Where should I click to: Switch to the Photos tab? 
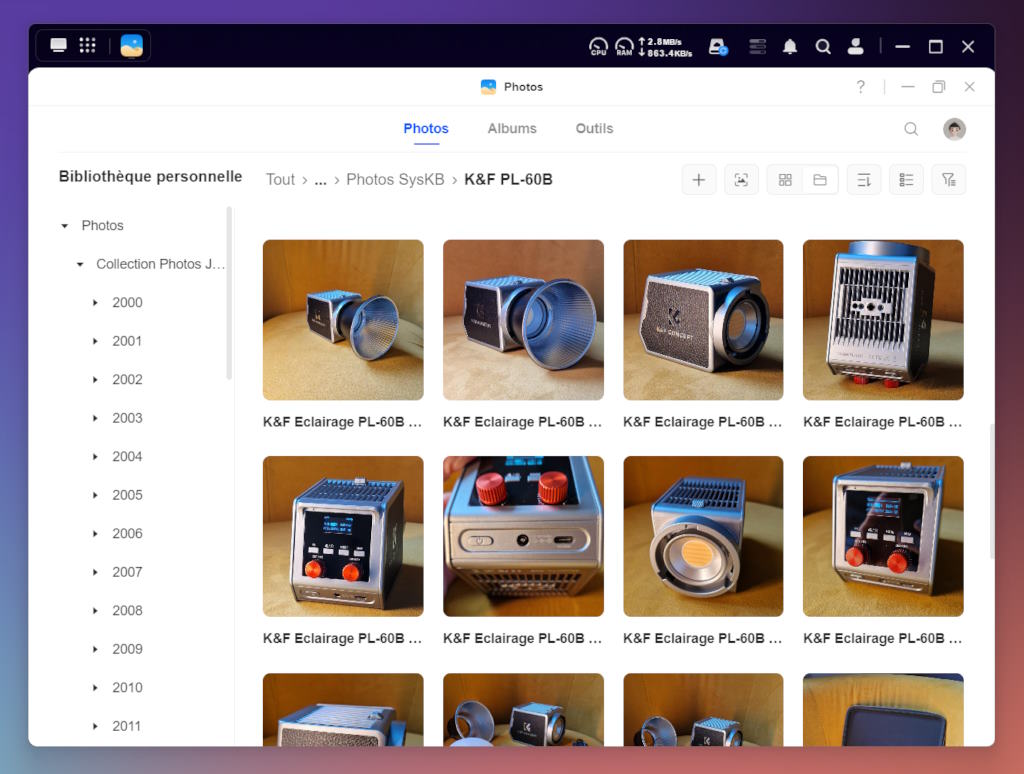pyautogui.click(x=426, y=129)
